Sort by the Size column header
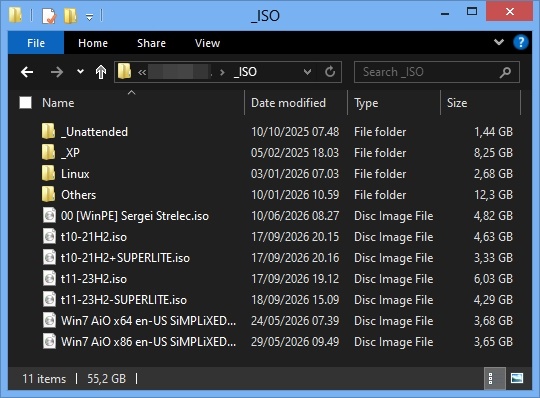 click(457, 103)
